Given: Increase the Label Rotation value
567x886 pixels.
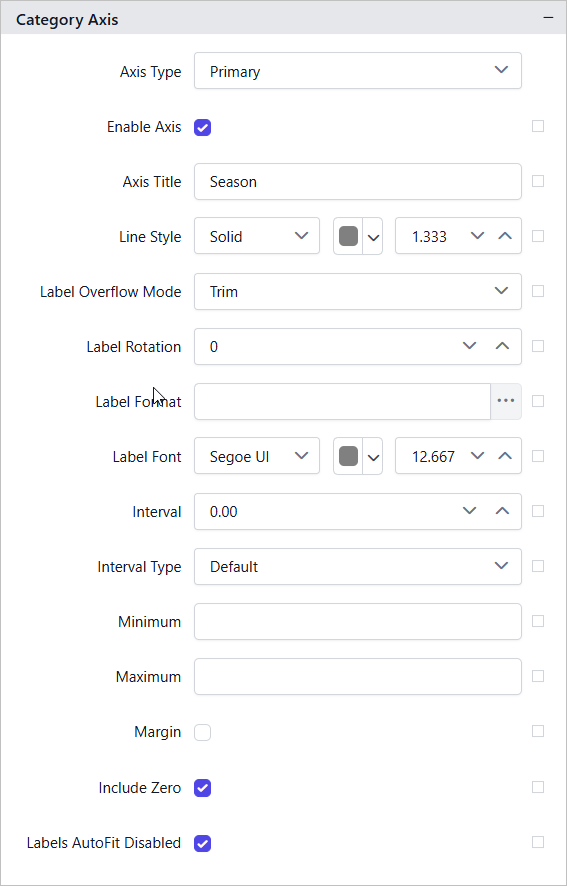Looking at the screenshot, I should [x=502, y=346].
